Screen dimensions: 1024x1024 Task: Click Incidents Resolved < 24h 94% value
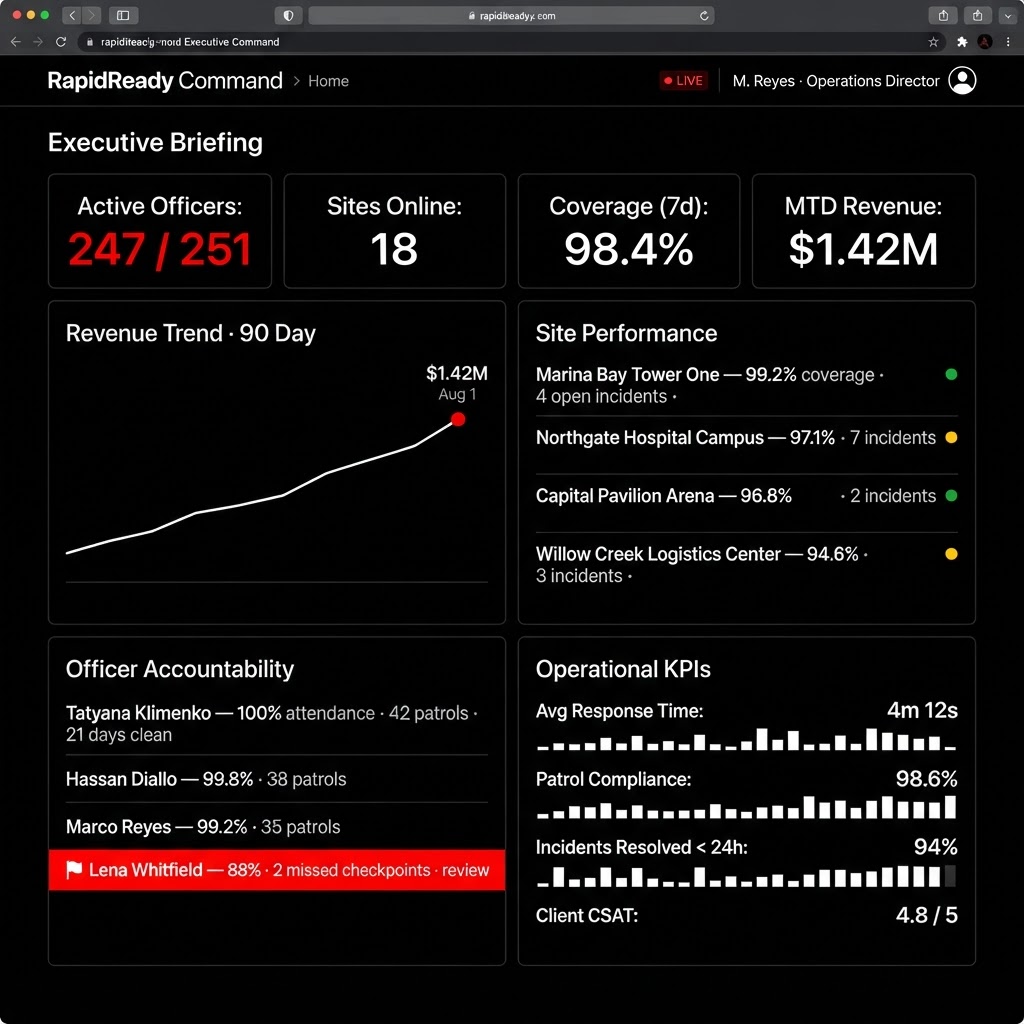coord(935,847)
